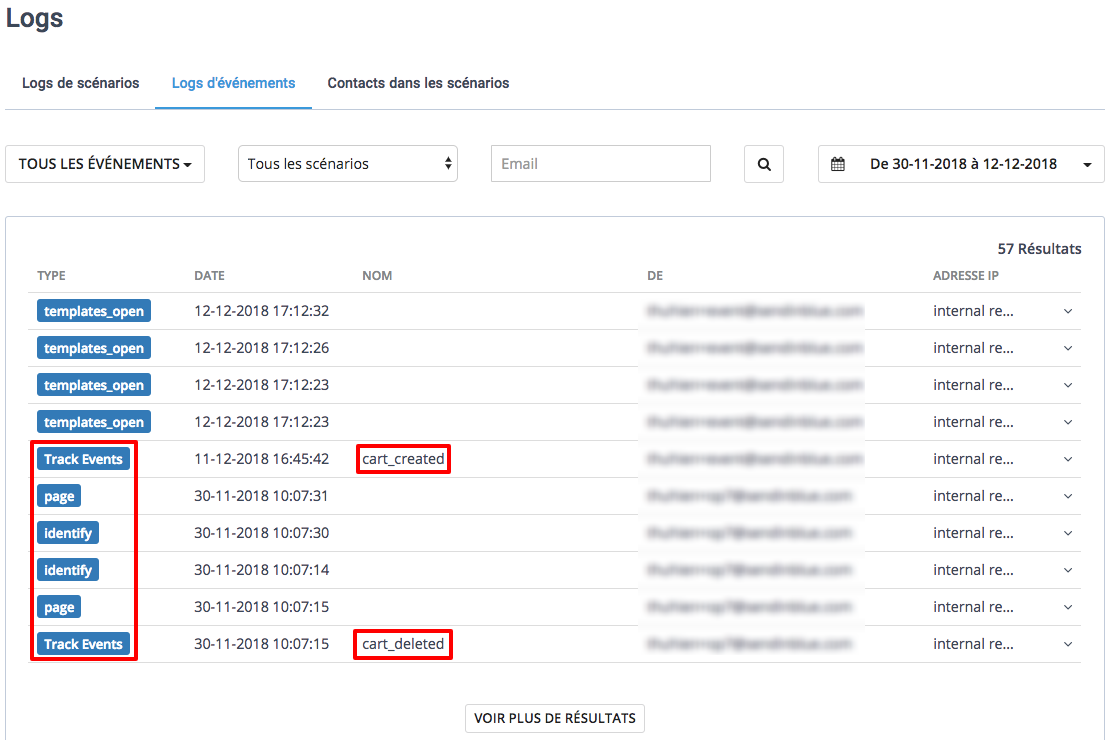The image size is (1110, 740).
Task: Expand the row dated 12-12-2018 17:12:26
Action: click(1068, 348)
